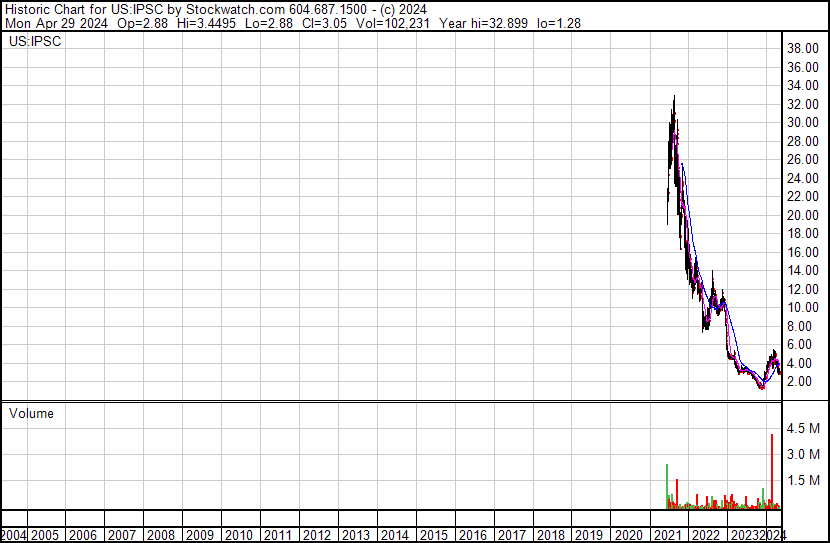Click the 1.5 M volume axis label

coord(804,481)
